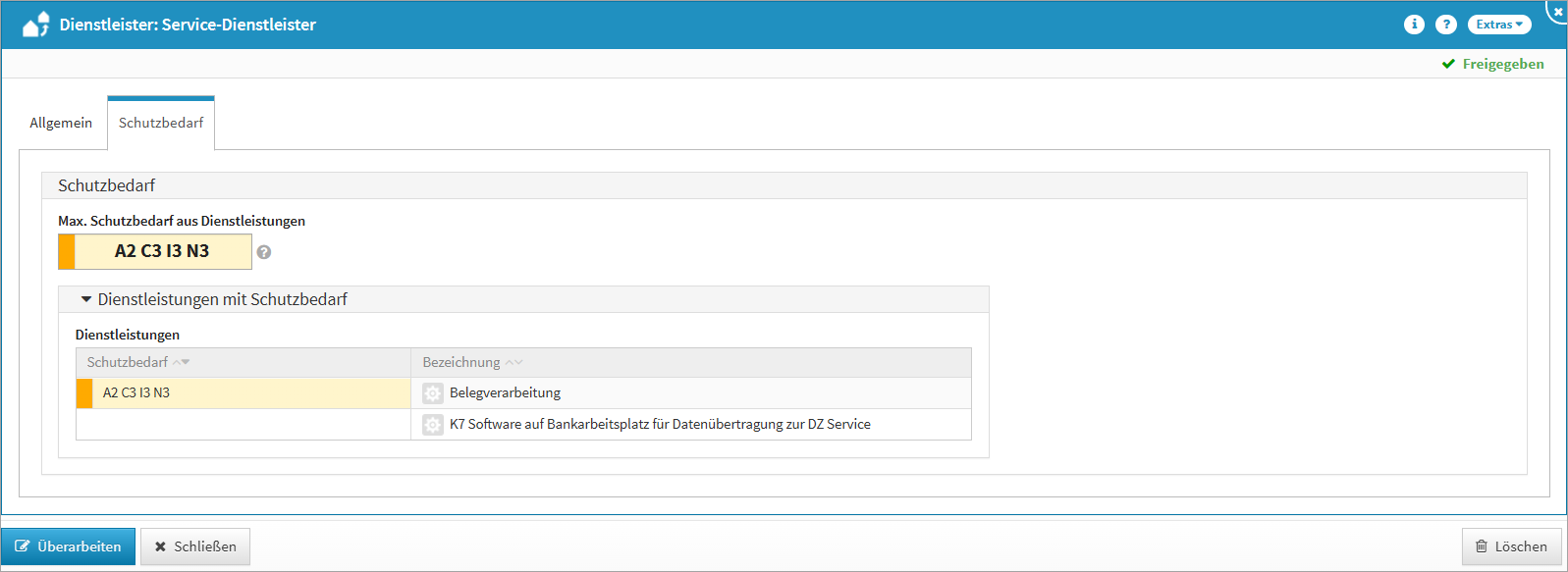Click the Überarbeiten button
This screenshot has width=1568, height=572.
coord(68,546)
